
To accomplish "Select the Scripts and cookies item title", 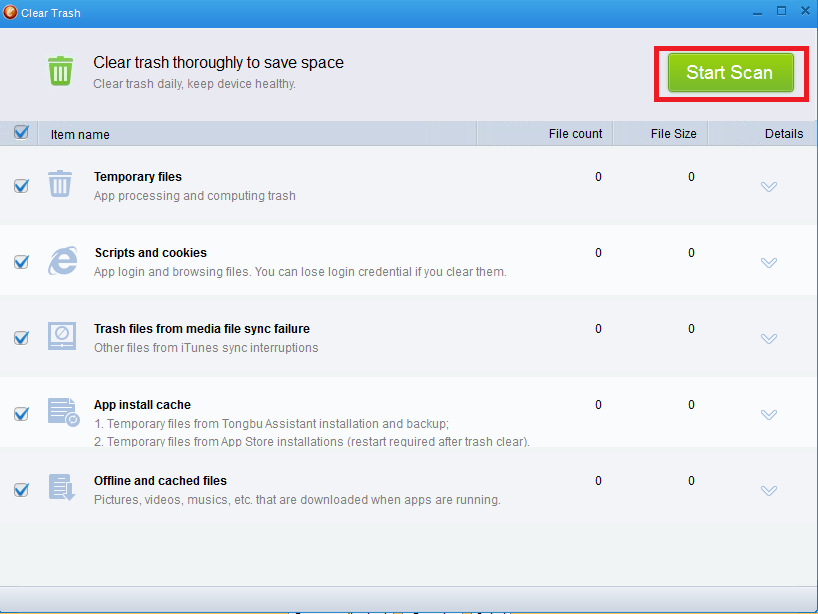I will [151, 253].
